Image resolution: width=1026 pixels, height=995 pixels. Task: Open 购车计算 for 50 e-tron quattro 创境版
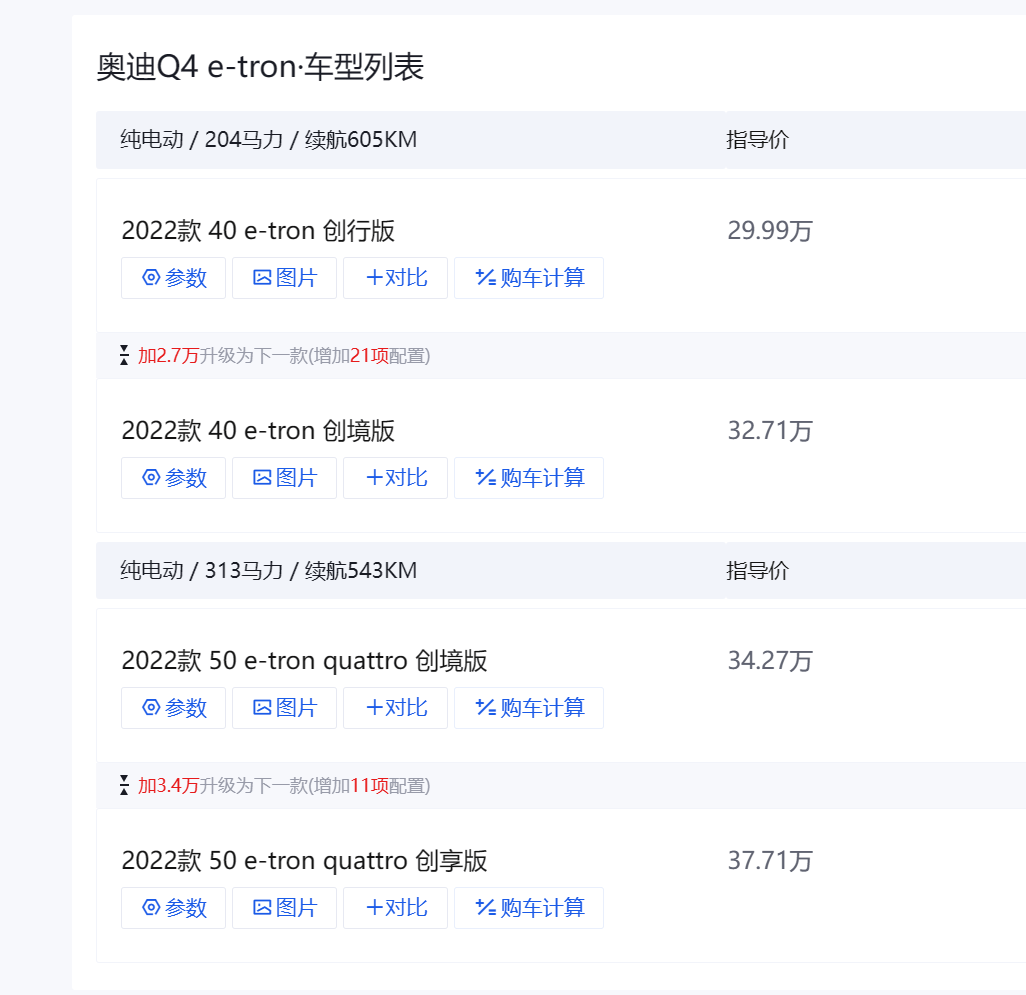(x=529, y=708)
